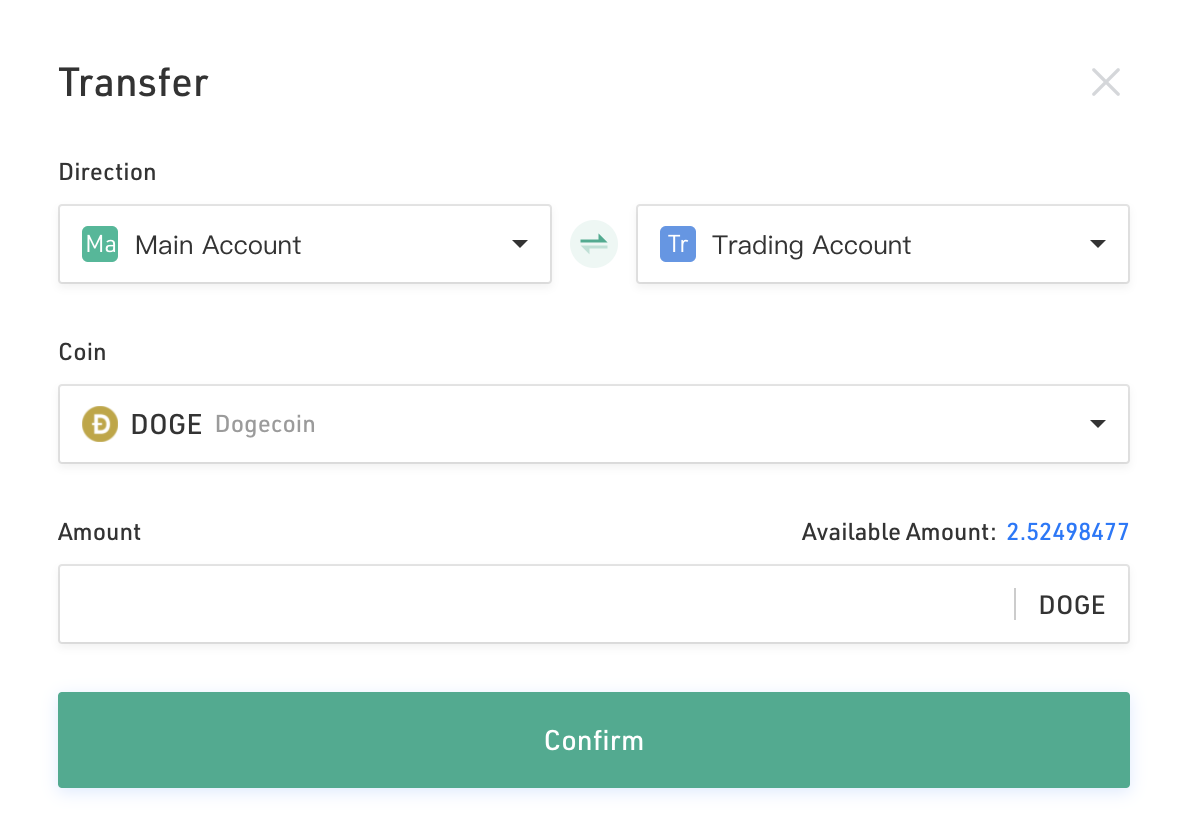Focus the Amount input field
This screenshot has width=1182, height=840.
pos(537,604)
